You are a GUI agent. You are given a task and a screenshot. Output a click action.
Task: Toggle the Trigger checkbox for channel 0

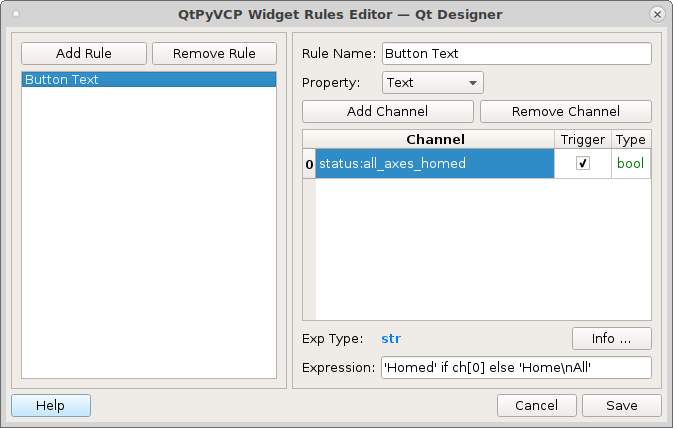tap(582, 163)
